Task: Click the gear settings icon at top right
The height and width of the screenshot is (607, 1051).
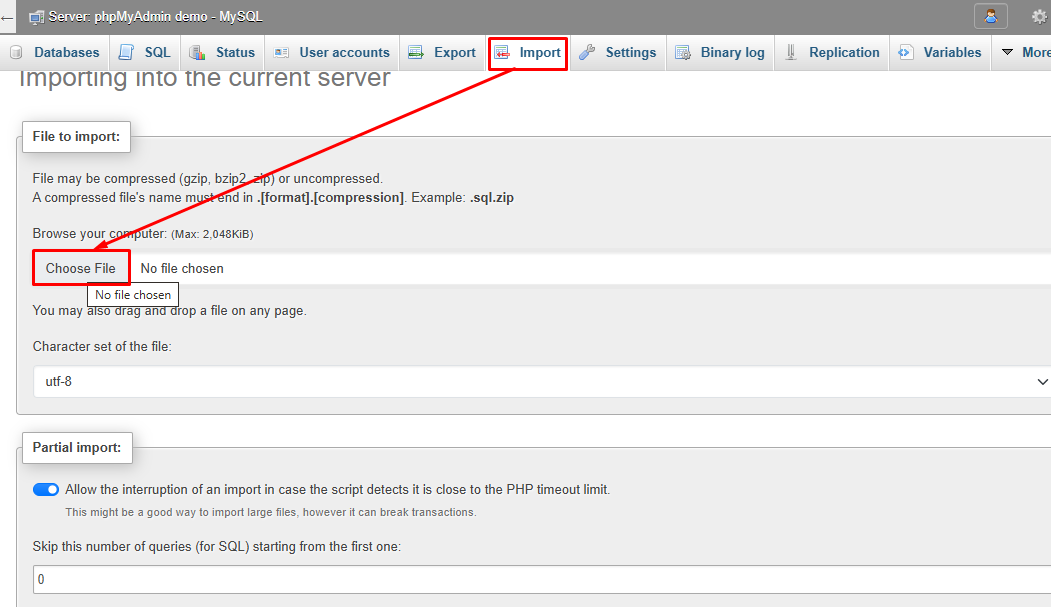Action: coord(1040,17)
